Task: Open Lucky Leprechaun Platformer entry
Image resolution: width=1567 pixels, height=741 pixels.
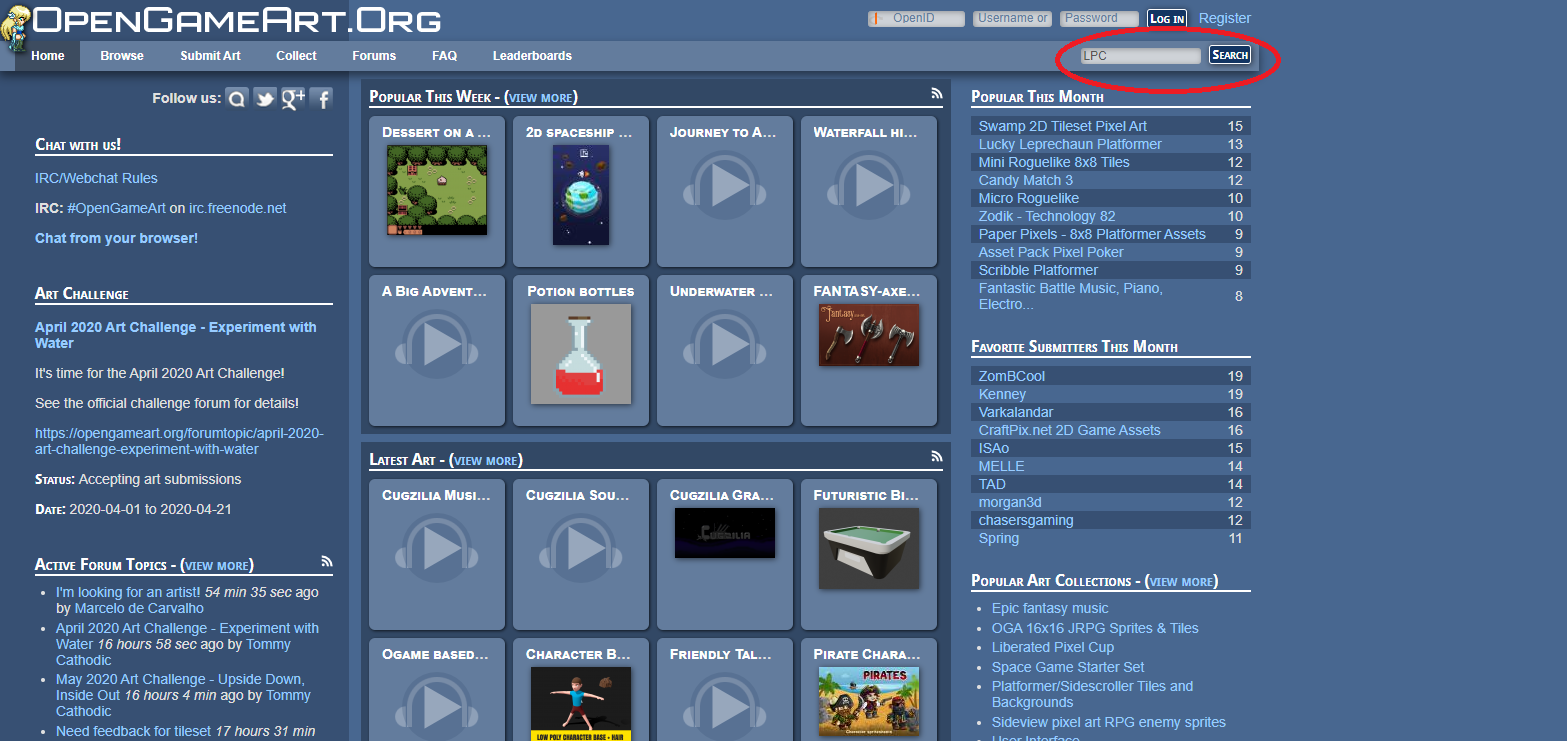Action: coord(1070,144)
